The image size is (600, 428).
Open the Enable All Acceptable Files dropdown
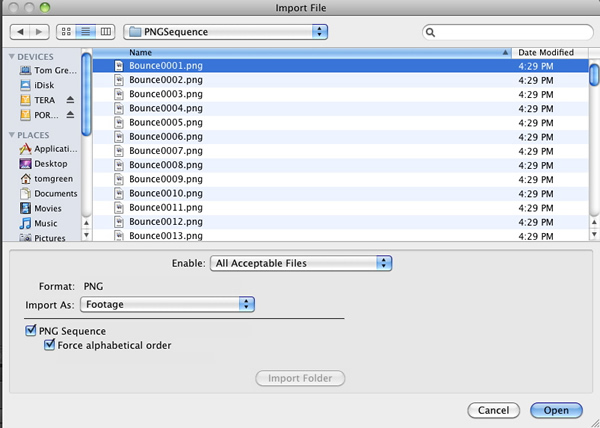point(301,263)
